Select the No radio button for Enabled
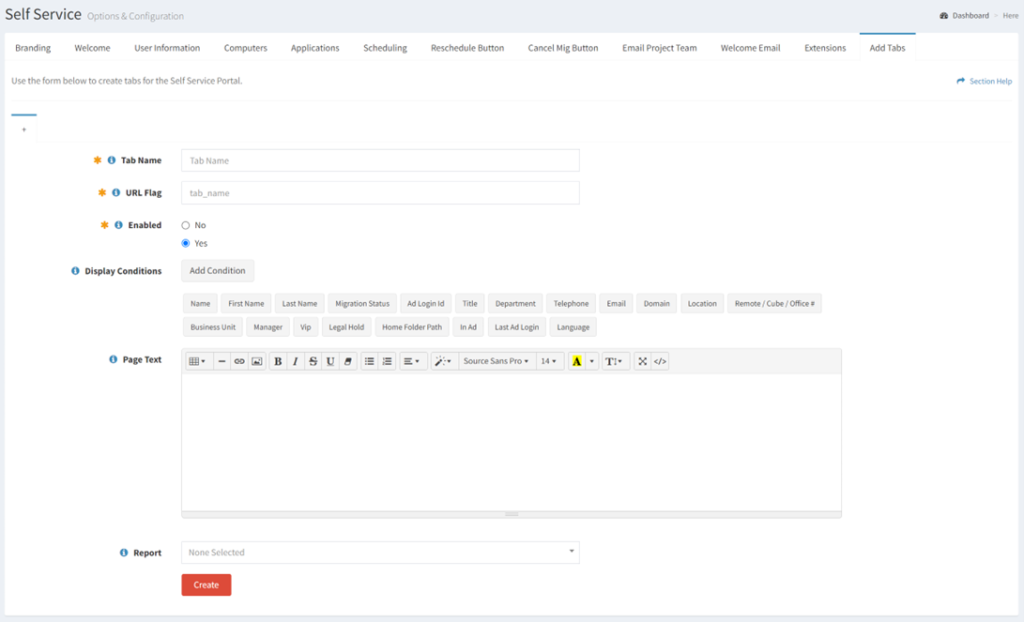This screenshot has height=622, width=1024. (185, 225)
